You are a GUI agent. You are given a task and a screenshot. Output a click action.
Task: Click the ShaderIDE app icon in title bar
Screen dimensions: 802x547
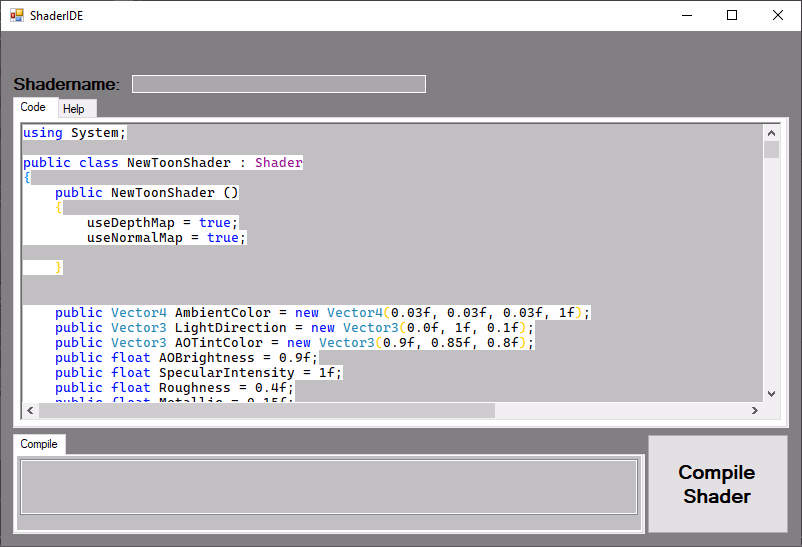click(16, 15)
